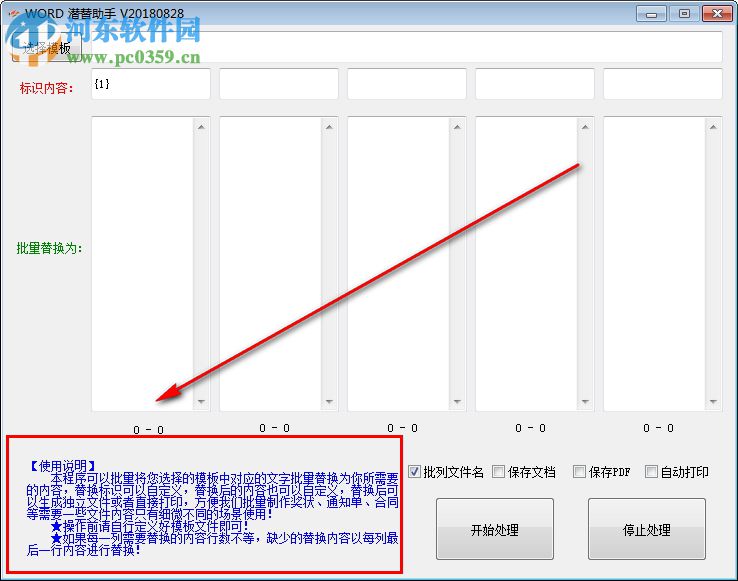The image size is (738, 581).
Task: Click the second 标识内容 input field
Action: click(279, 84)
